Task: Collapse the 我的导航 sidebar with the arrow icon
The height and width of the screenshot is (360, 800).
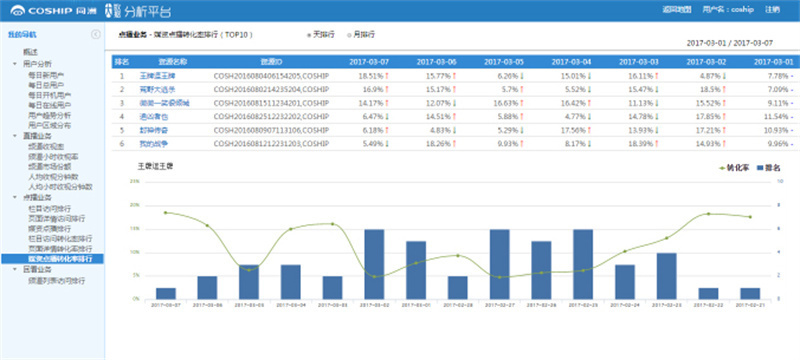Action: tap(95, 35)
